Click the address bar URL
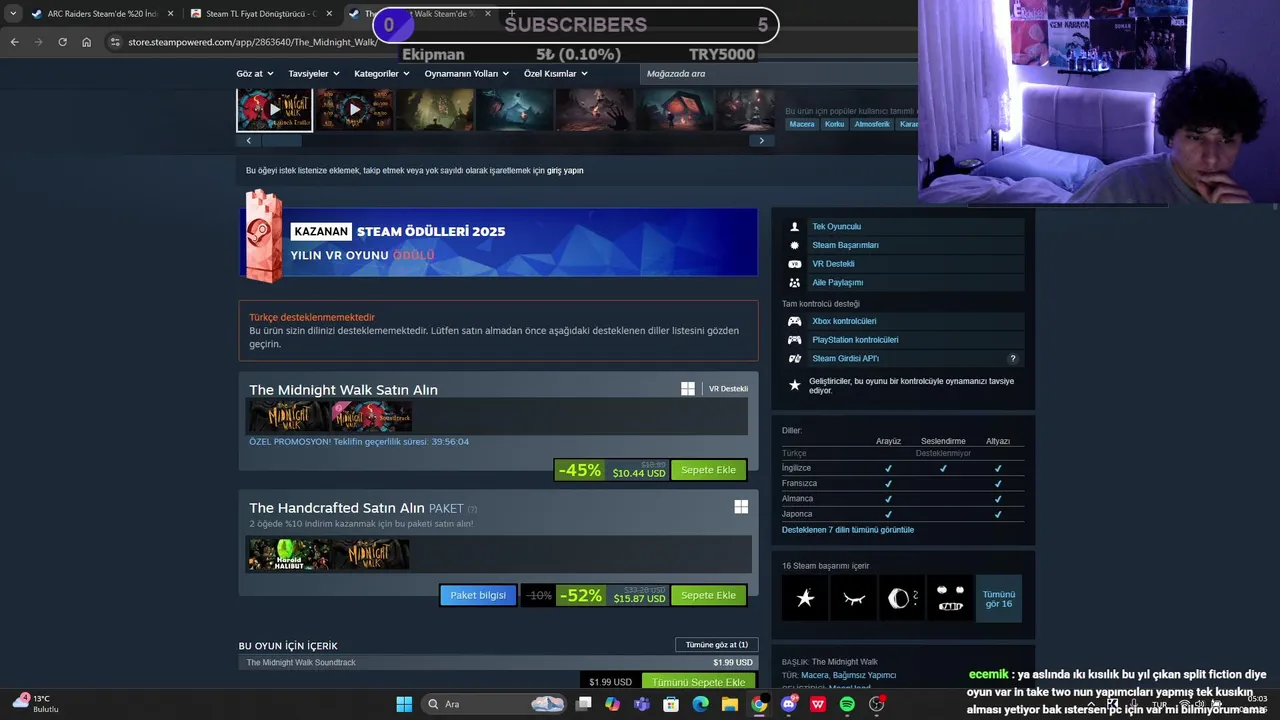This screenshot has height=720, width=1280. click(x=252, y=42)
